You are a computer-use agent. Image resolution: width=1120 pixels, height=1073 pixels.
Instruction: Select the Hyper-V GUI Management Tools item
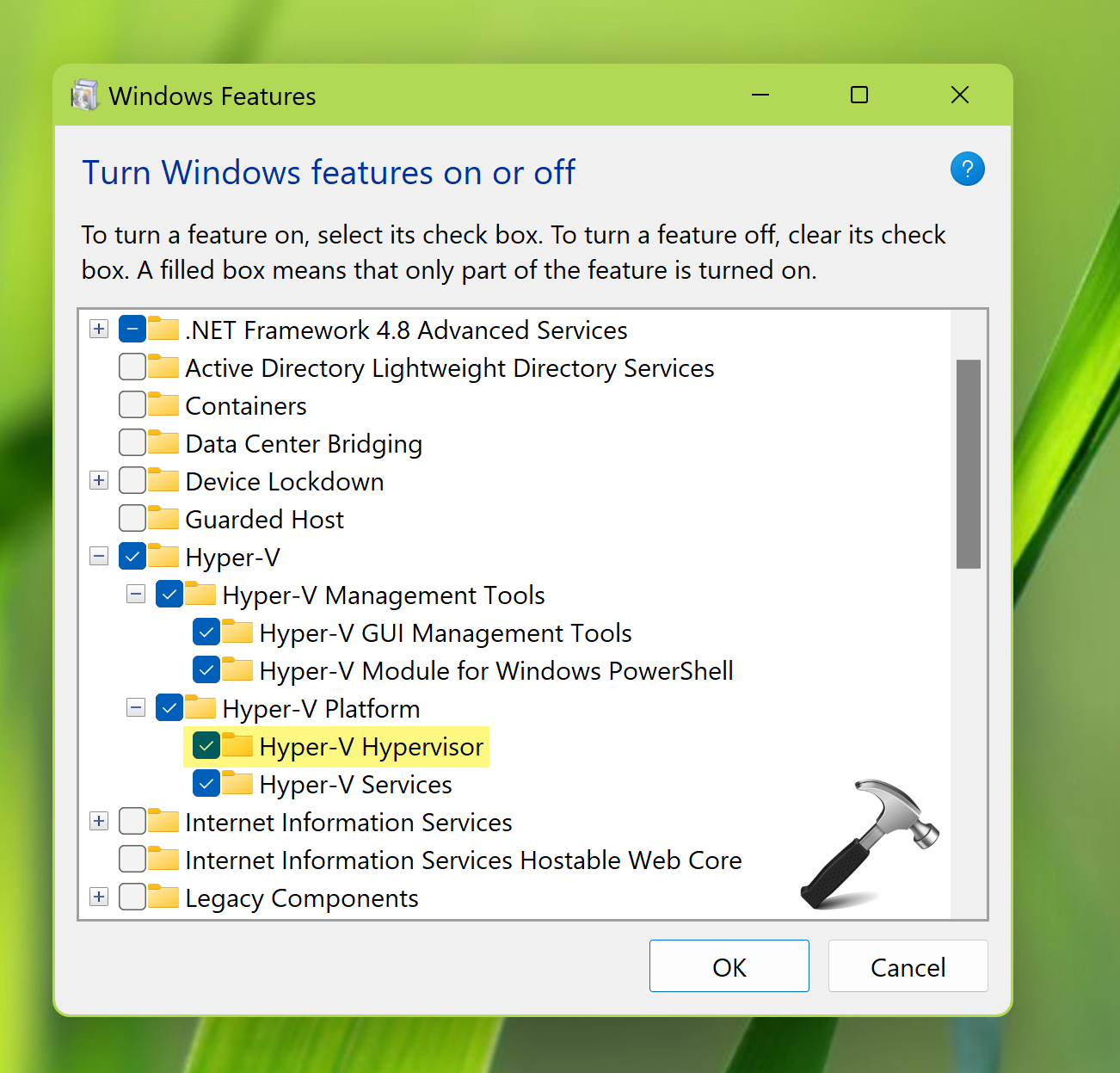coord(445,633)
